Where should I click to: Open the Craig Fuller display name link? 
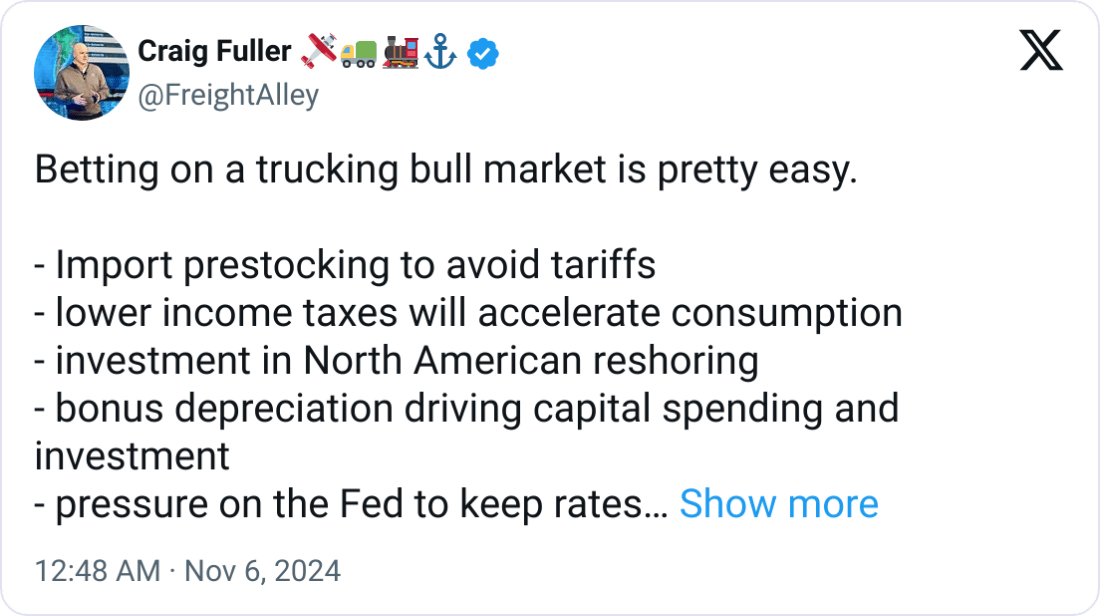tap(214, 51)
